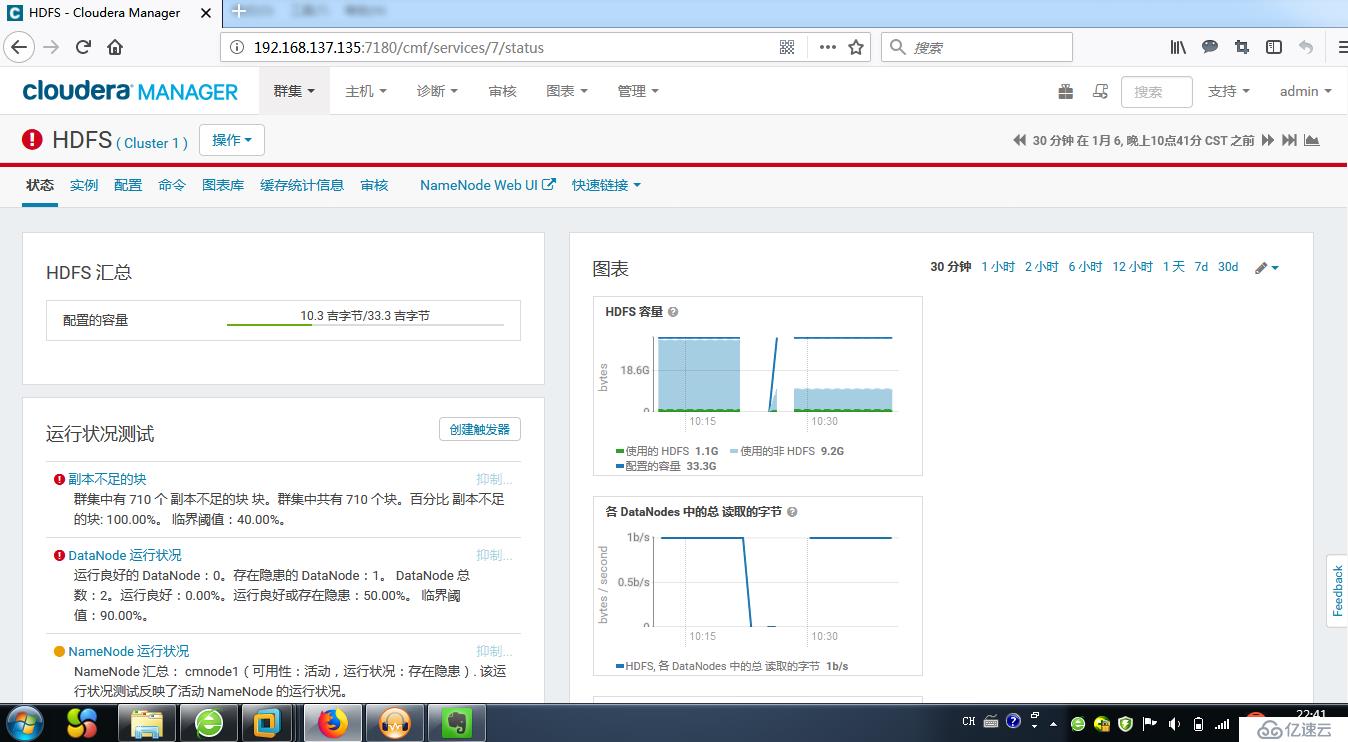Switch to the 实例 tab
This screenshot has height=742, width=1348.
click(84, 185)
